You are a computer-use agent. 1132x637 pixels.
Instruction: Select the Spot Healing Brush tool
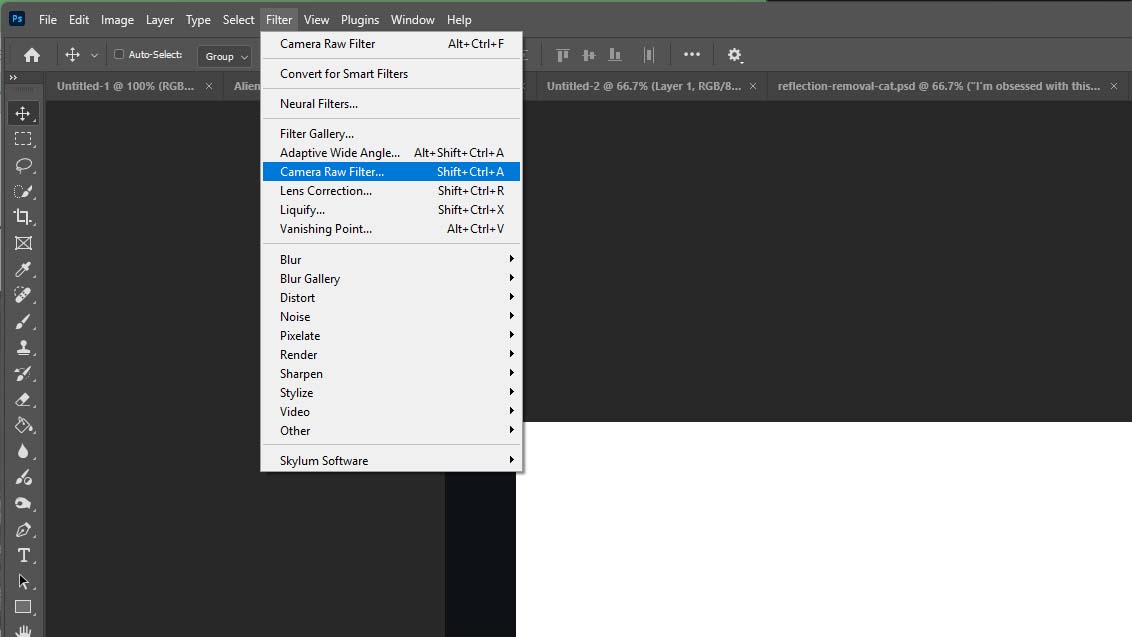click(x=23, y=295)
